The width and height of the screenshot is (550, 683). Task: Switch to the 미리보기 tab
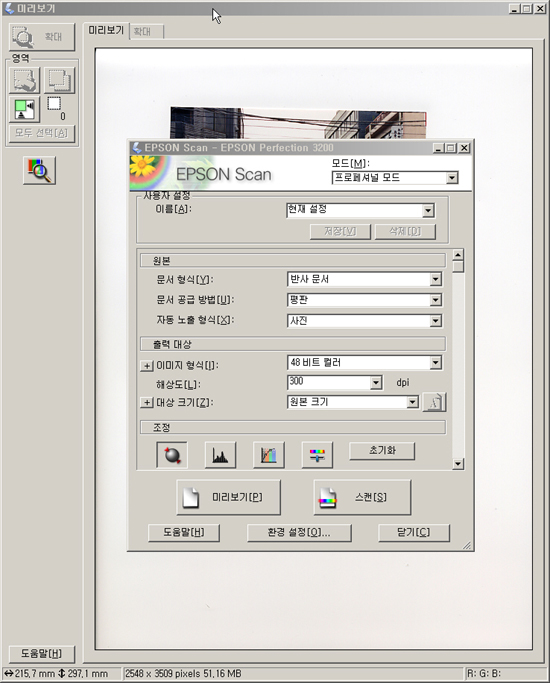(x=106, y=30)
